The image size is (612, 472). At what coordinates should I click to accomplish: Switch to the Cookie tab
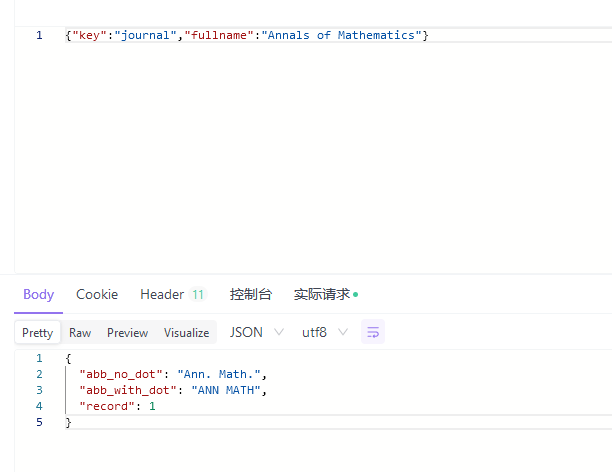point(97,294)
